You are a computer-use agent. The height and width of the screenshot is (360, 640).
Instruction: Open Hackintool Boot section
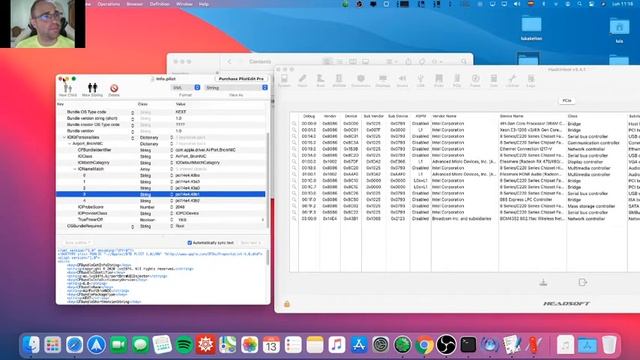point(320,80)
